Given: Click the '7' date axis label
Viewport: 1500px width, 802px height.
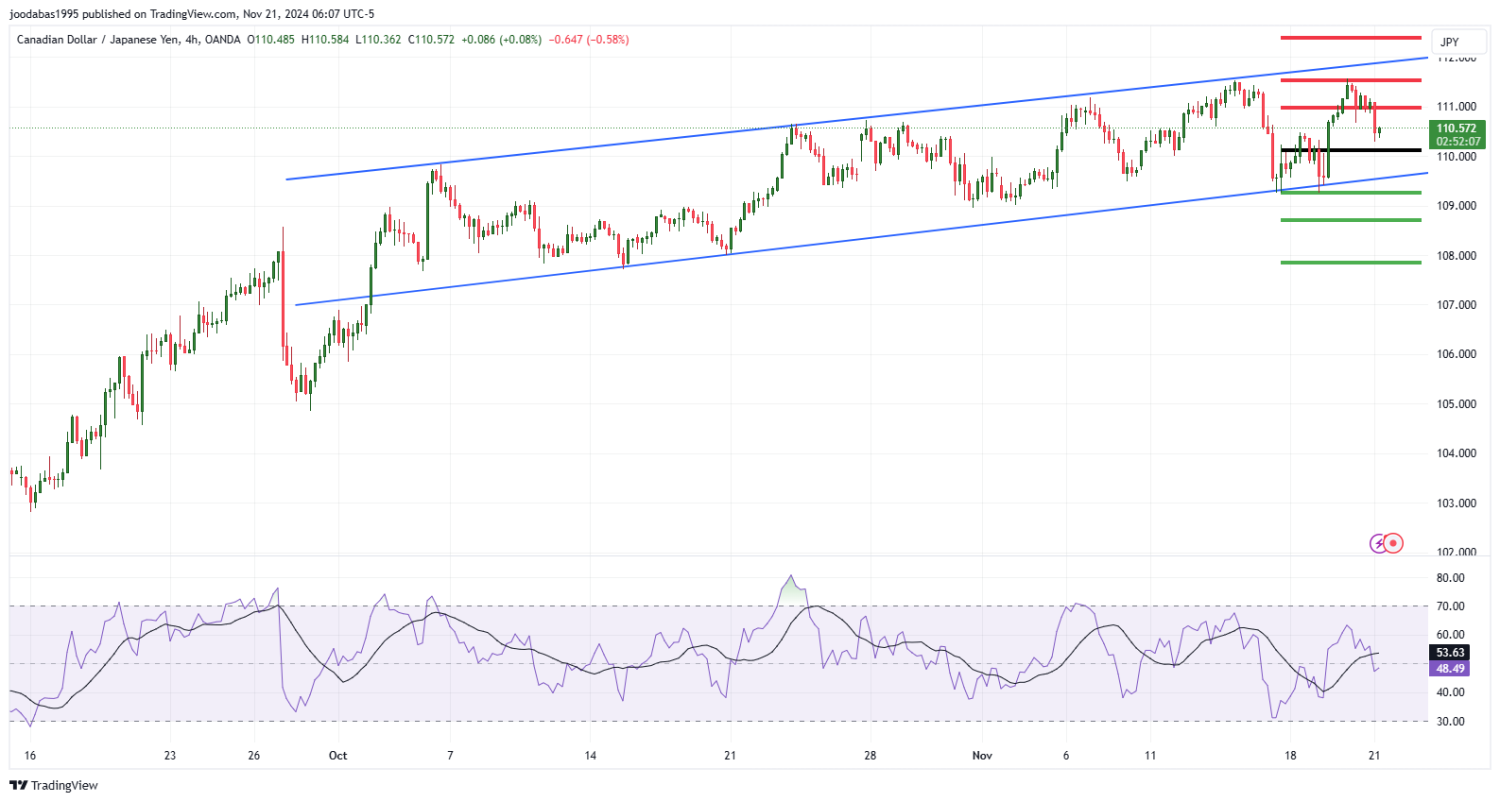Looking at the screenshot, I should click(450, 755).
